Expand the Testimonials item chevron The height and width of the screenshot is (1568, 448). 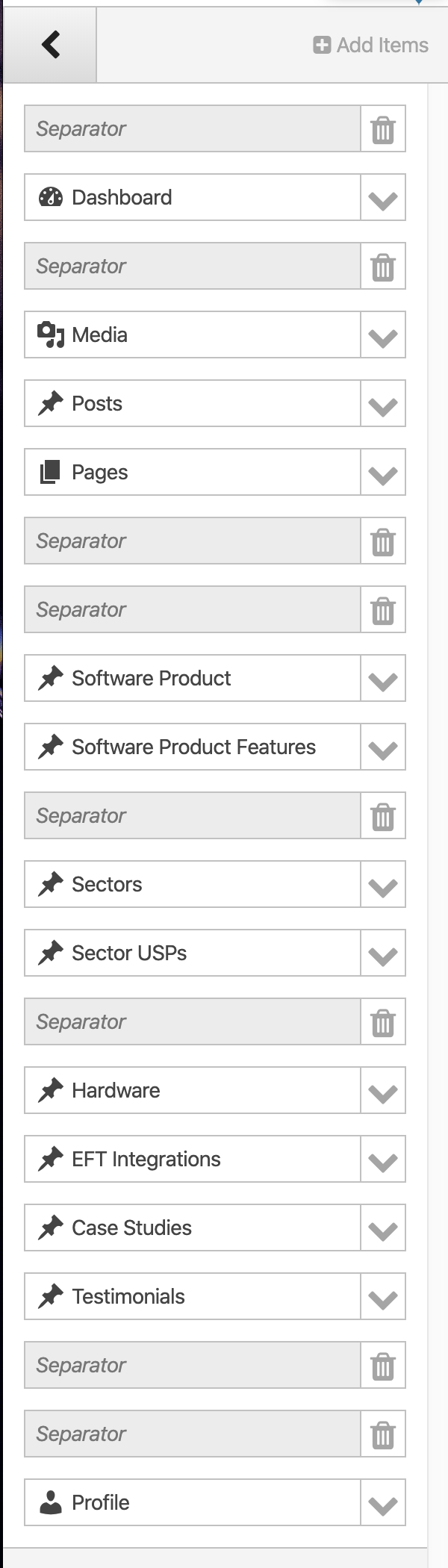pos(383,1297)
